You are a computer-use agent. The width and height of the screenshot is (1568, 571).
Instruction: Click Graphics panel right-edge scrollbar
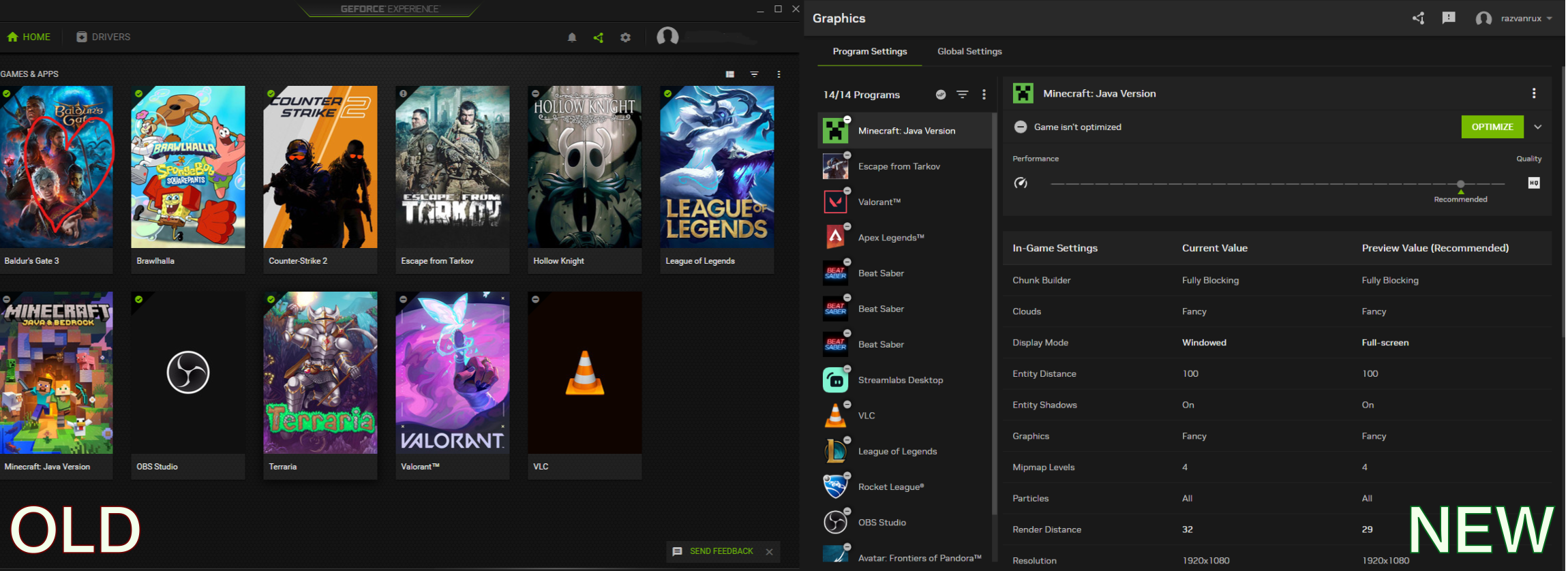[x=1563, y=201]
